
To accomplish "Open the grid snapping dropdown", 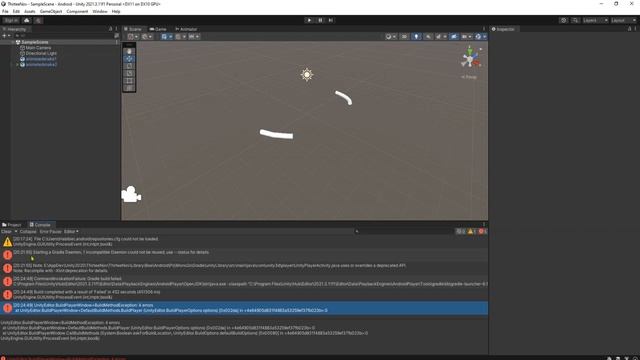I will pyautogui.click(x=180, y=37).
